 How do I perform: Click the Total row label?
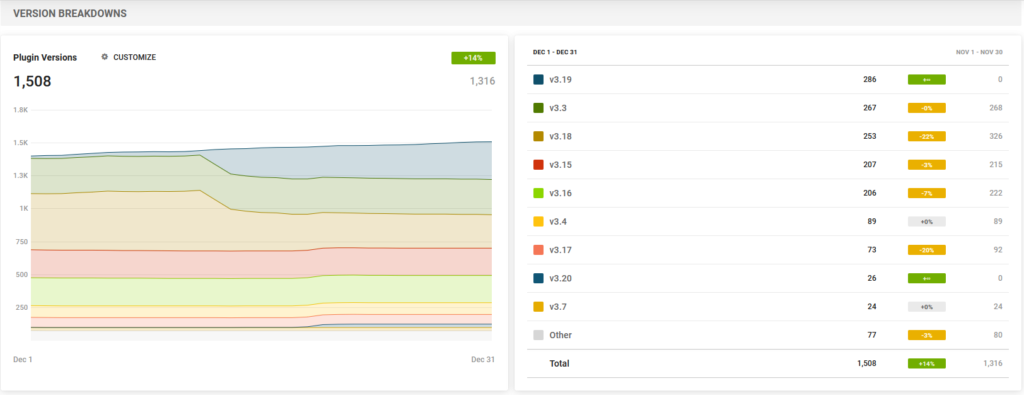pyautogui.click(x=559, y=364)
